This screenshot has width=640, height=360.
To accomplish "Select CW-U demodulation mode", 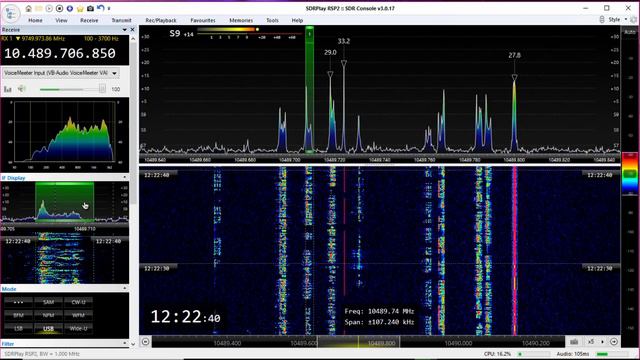I will click(x=78, y=302).
